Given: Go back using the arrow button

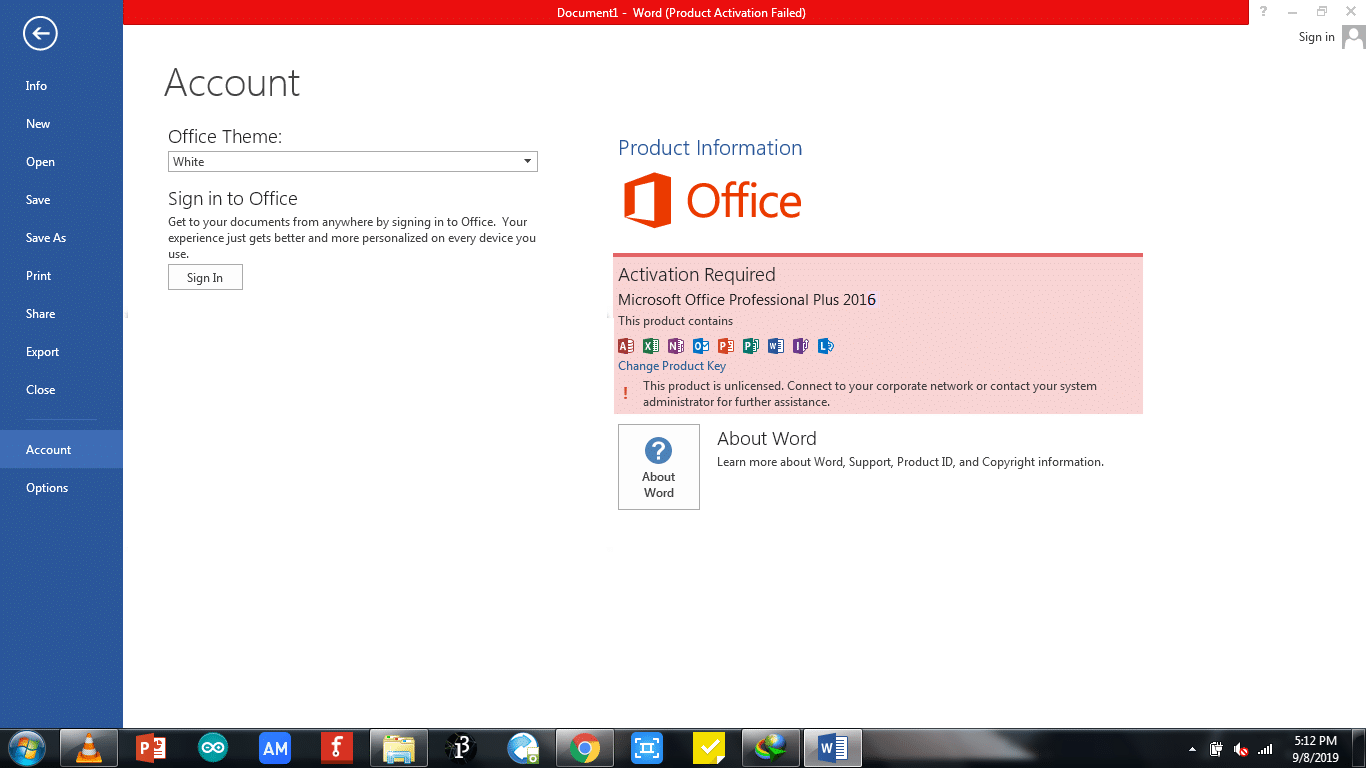Looking at the screenshot, I should coord(40,34).
